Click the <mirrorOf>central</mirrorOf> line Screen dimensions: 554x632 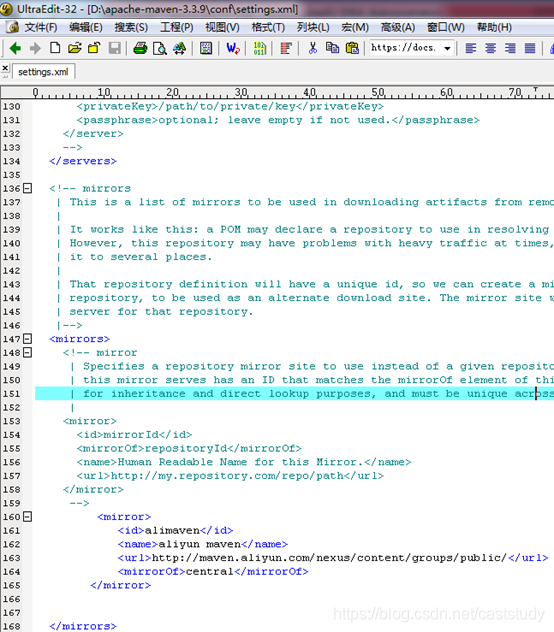pos(213,572)
